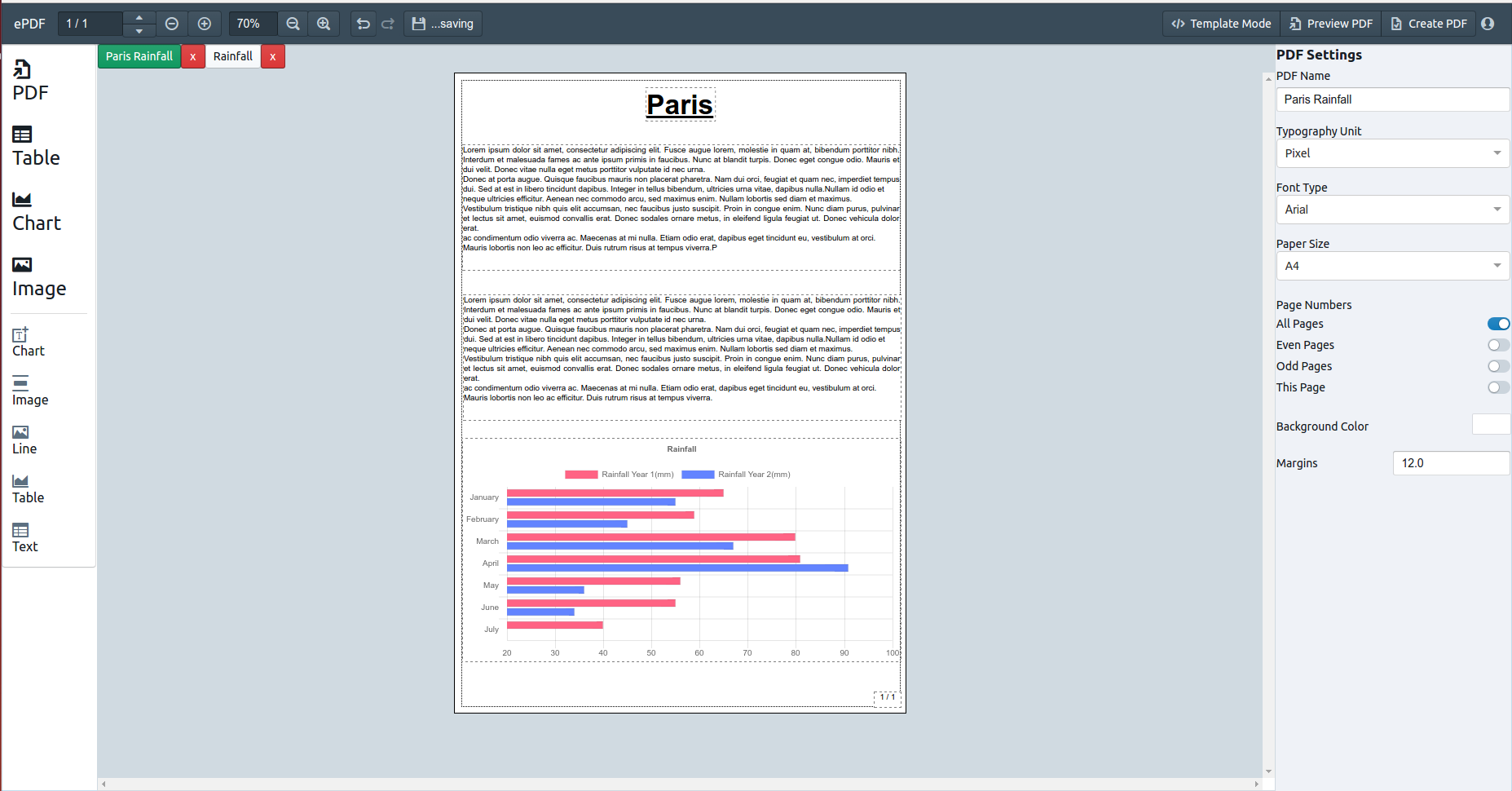The width and height of the screenshot is (1512, 791).
Task: Click the Preview PDF button
Action: click(x=1331, y=24)
